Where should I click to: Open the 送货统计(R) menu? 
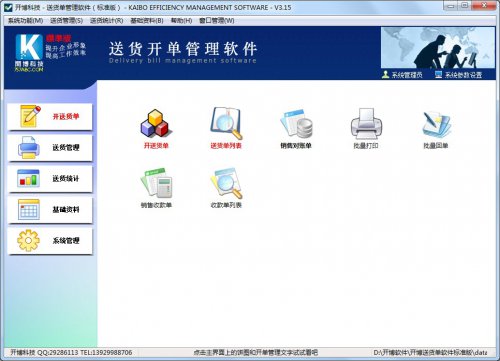[x=106, y=21]
